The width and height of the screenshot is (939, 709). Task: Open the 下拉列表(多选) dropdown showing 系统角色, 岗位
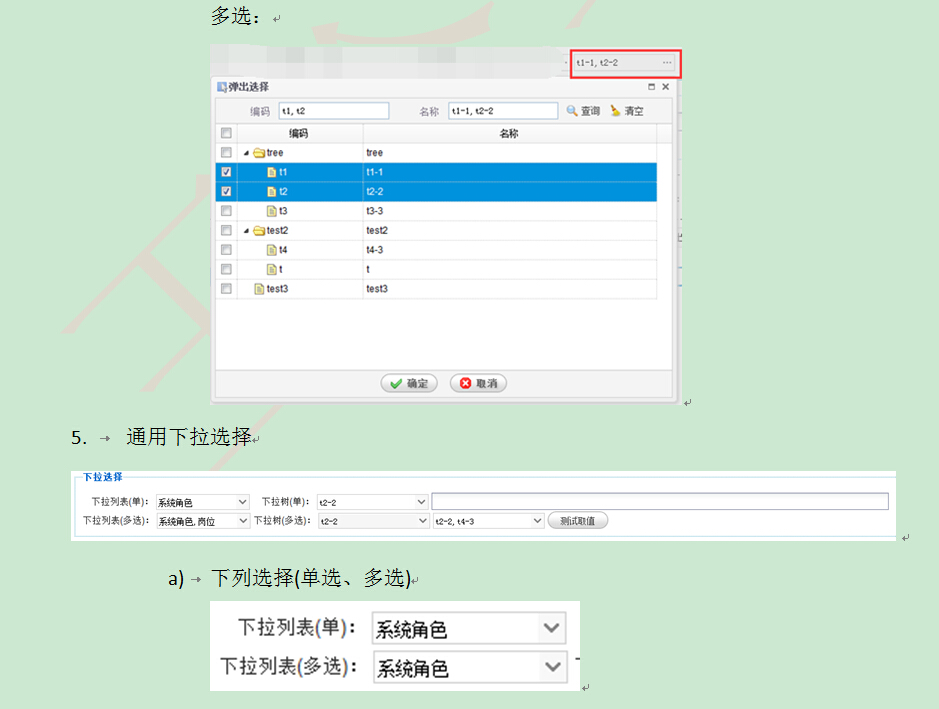point(243,521)
